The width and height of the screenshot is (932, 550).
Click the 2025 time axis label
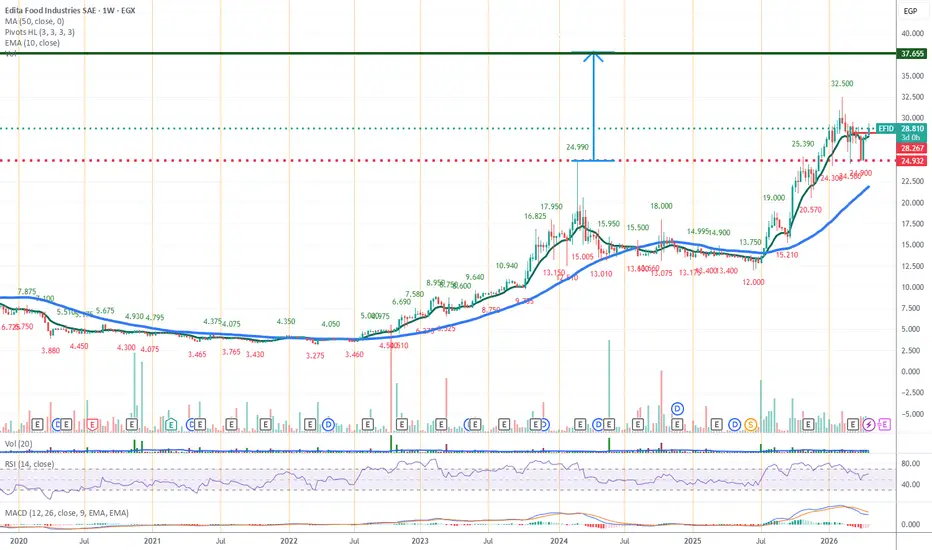[x=692, y=540]
